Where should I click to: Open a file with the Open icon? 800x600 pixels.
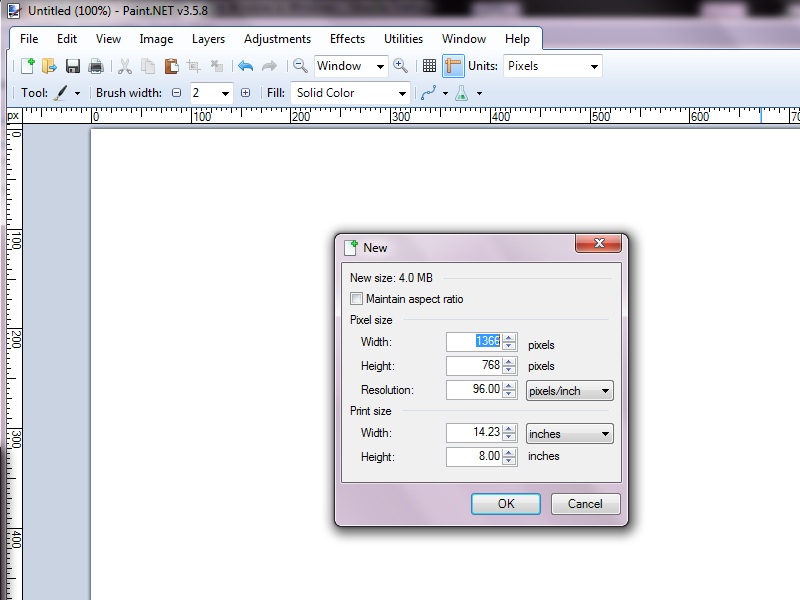pos(49,66)
